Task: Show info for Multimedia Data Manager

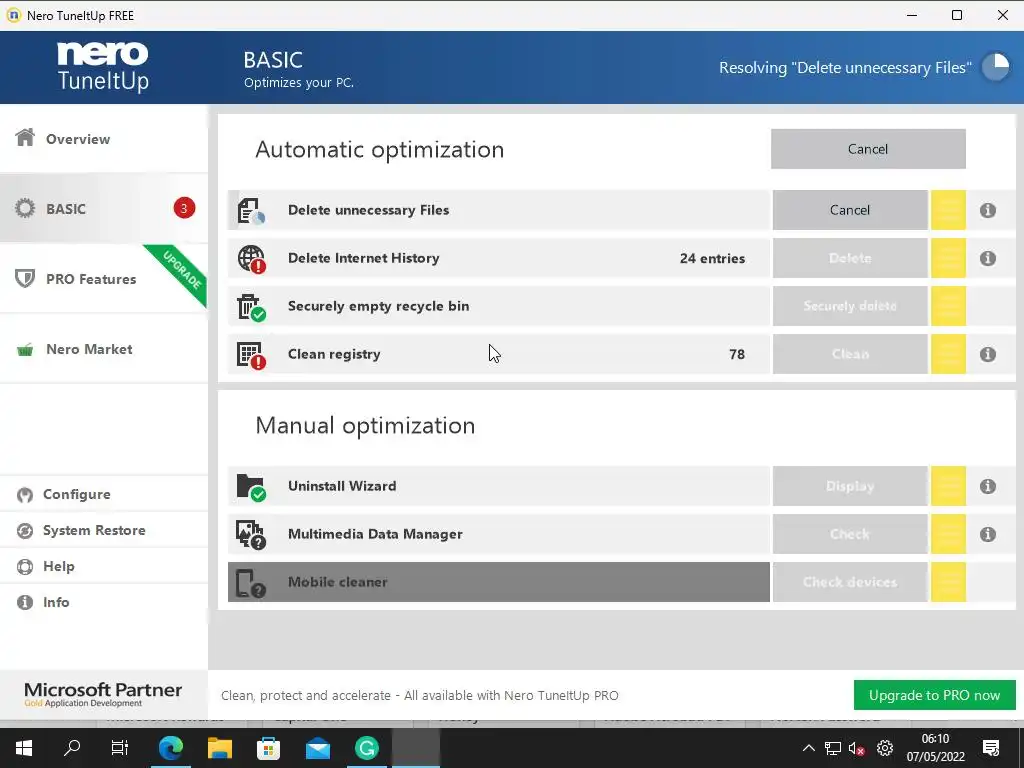Action: click(987, 534)
